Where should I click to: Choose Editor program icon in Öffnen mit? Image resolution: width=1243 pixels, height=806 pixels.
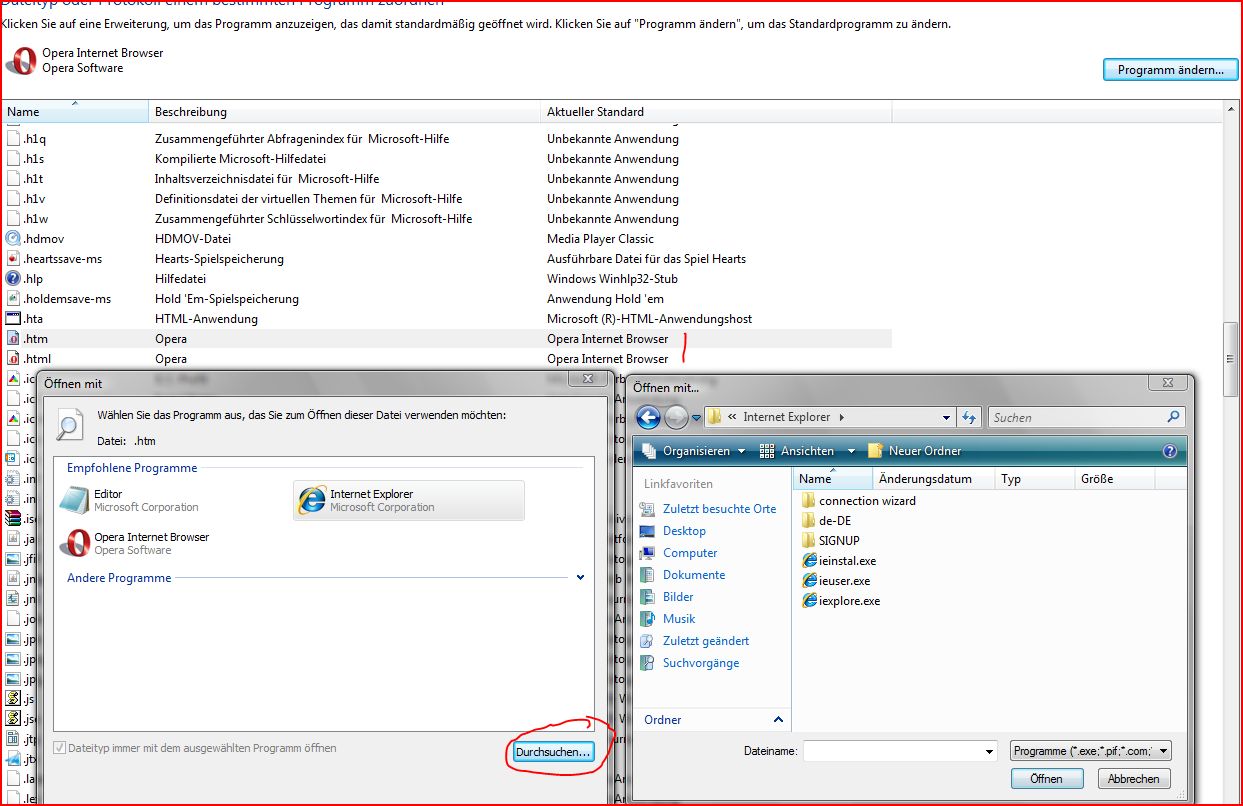[x=74, y=500]
